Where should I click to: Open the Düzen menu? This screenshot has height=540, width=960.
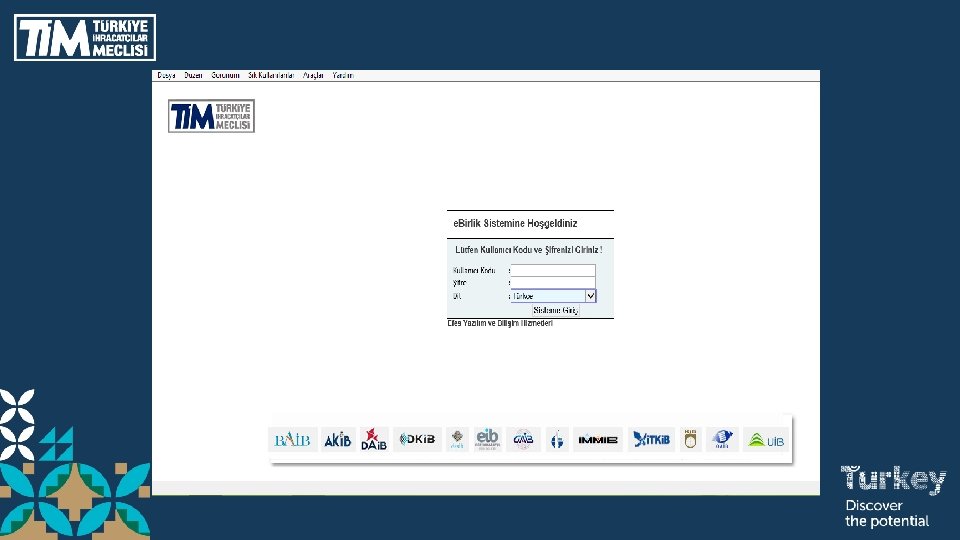[193, 75]
